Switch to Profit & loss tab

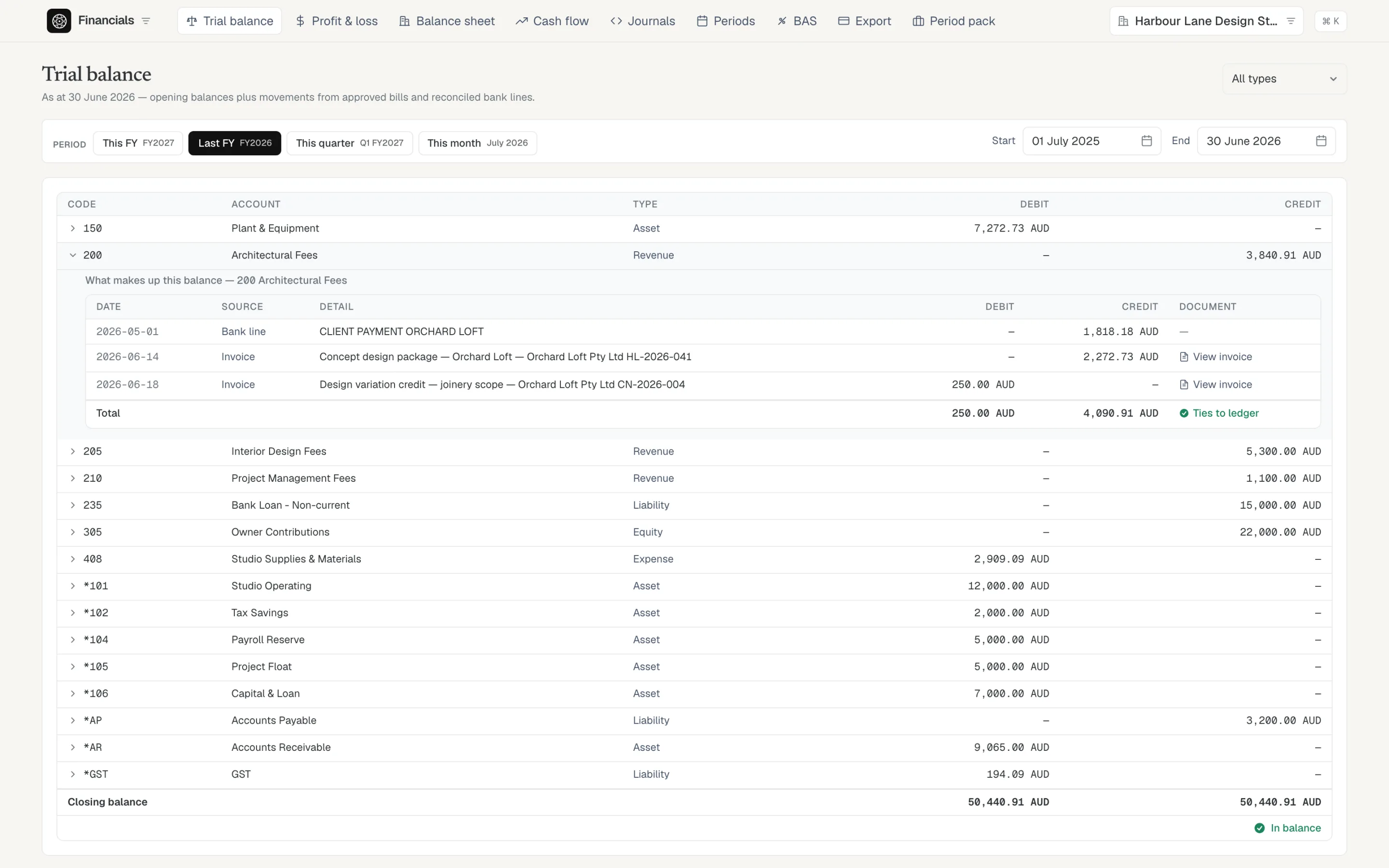(x=336, y=21)
